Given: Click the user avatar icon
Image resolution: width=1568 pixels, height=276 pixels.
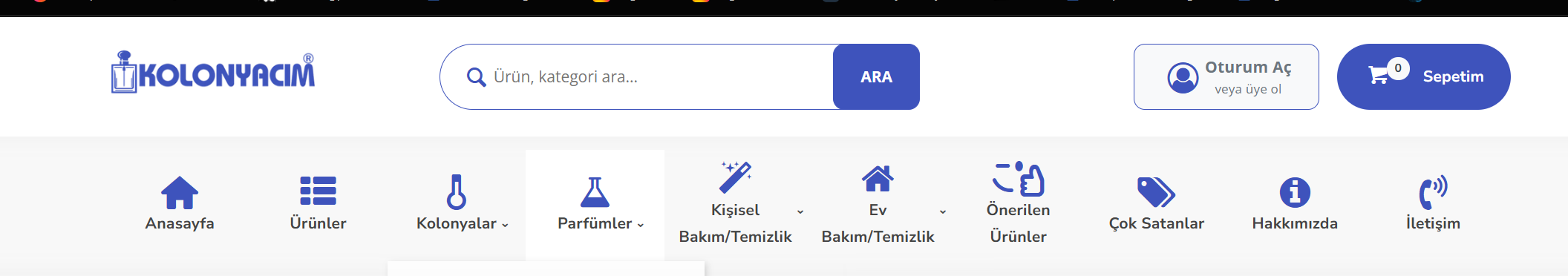Looking at the screenshot, I should point(1183,77).
